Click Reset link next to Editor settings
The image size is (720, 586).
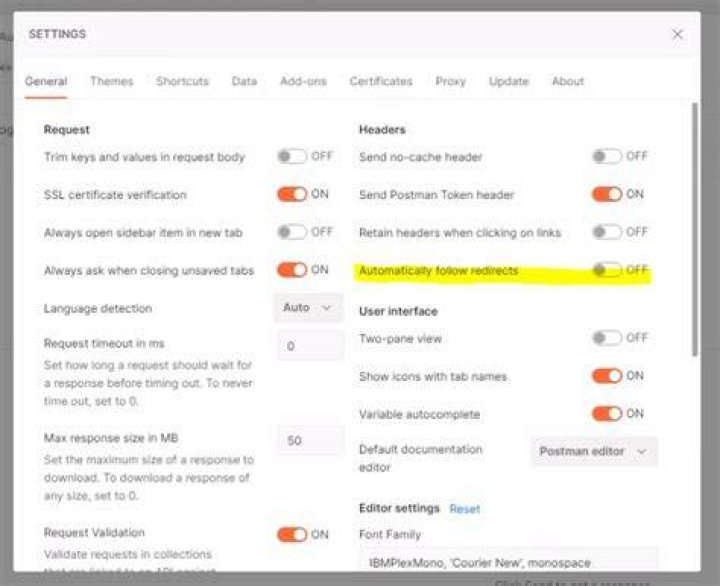[465, 509]
